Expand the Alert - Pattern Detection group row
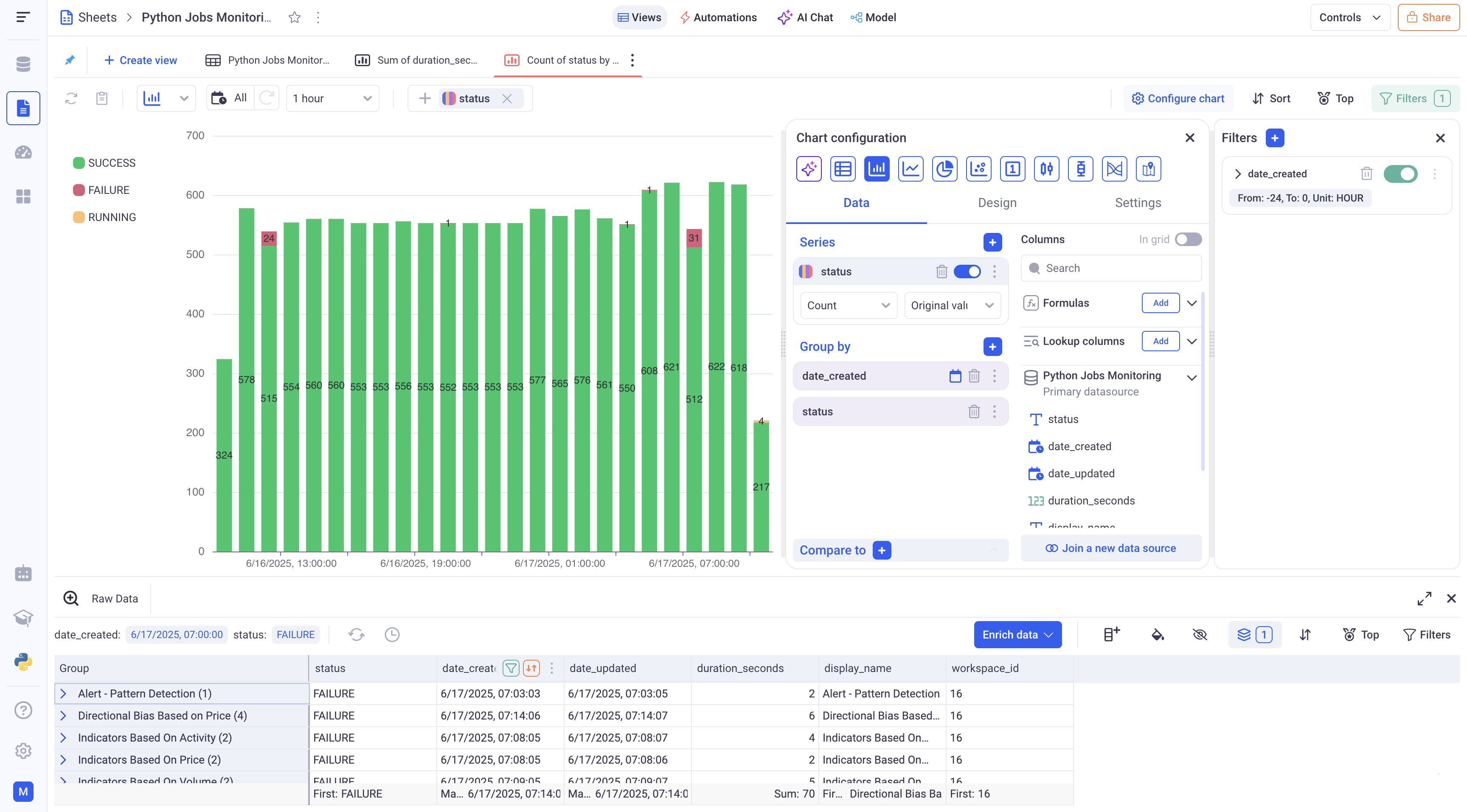 (64, 694)
